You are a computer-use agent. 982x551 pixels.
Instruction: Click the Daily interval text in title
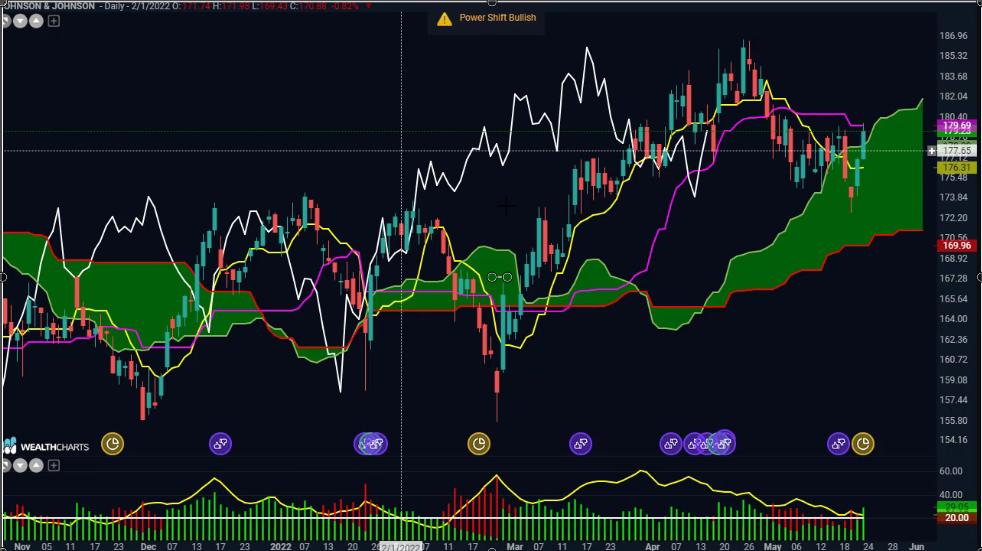click(115, 6)
